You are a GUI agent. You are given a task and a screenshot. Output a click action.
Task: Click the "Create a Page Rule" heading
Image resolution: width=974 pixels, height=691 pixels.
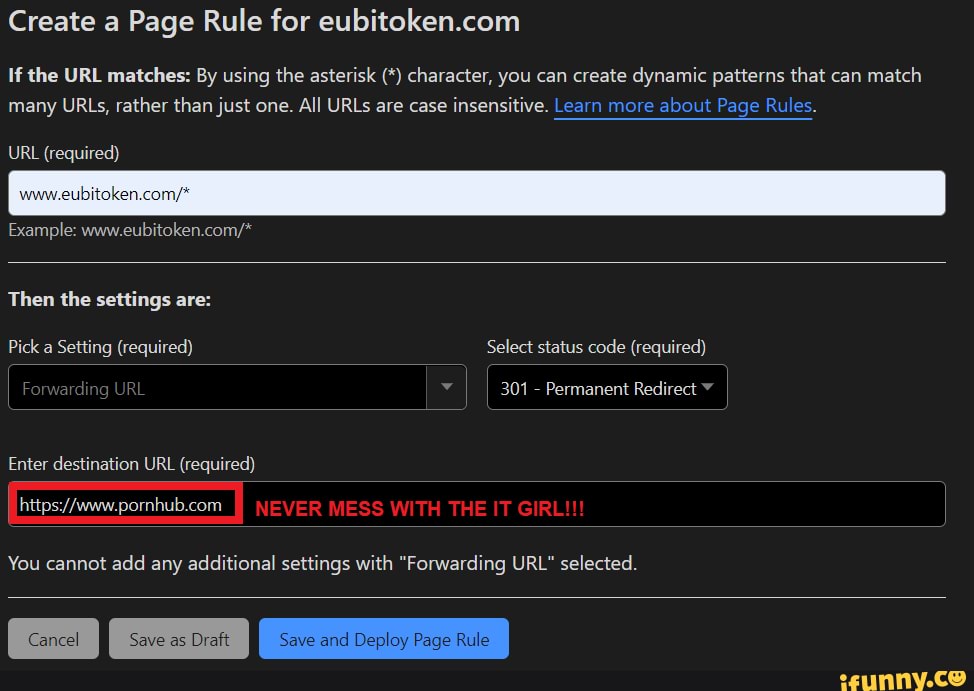[x=263, y=21]
